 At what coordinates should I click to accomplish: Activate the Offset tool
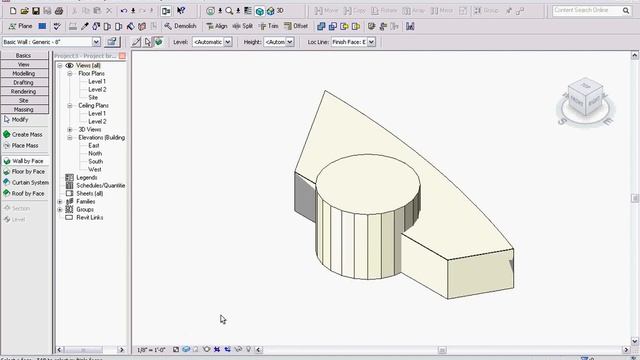pyautogui.click(x=296, y=26)
